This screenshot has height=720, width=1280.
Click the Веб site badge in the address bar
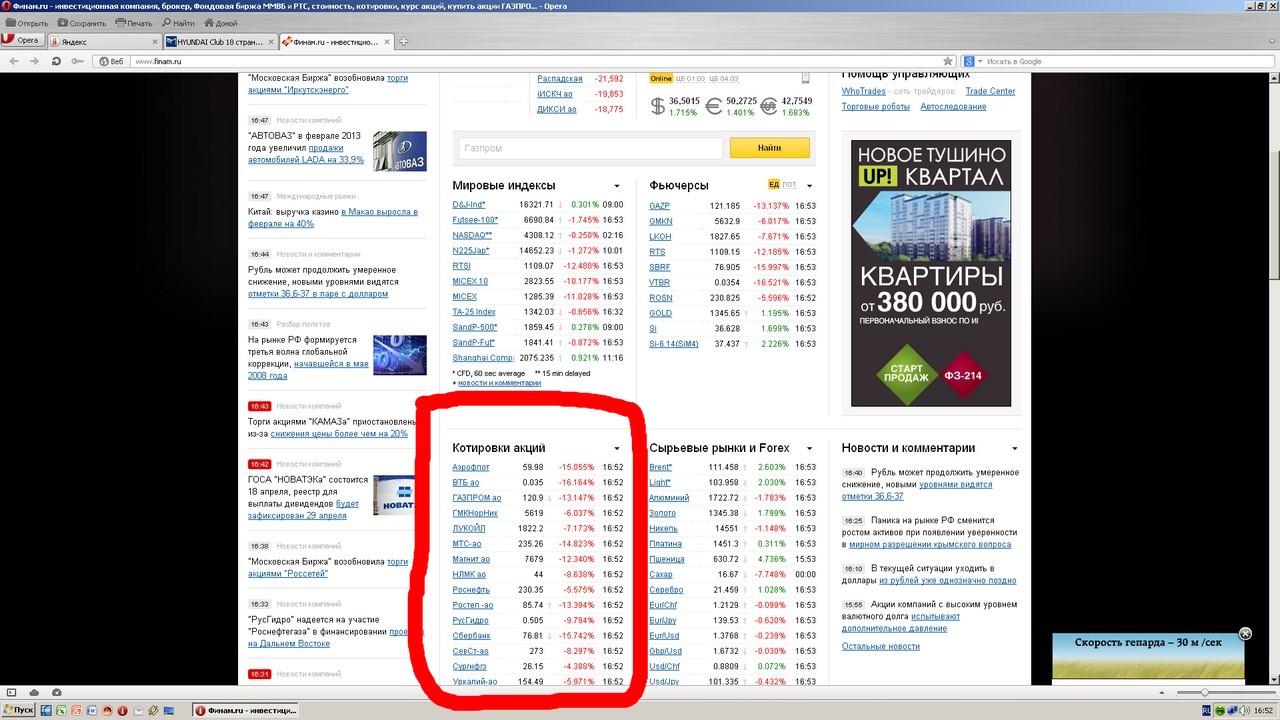pyautogui.click(x=110, y=61)
